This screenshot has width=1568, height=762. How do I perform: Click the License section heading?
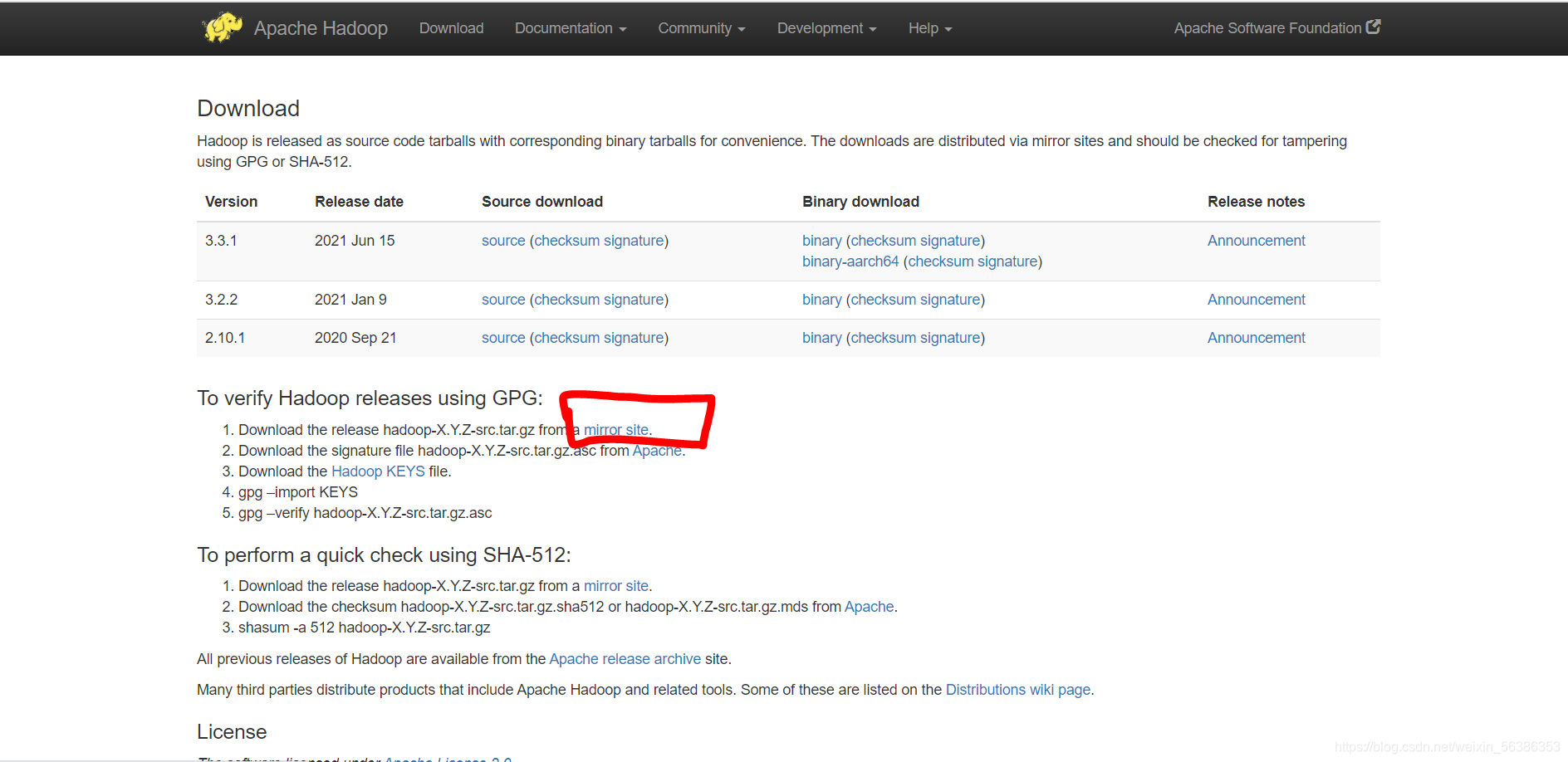point(232,732)
